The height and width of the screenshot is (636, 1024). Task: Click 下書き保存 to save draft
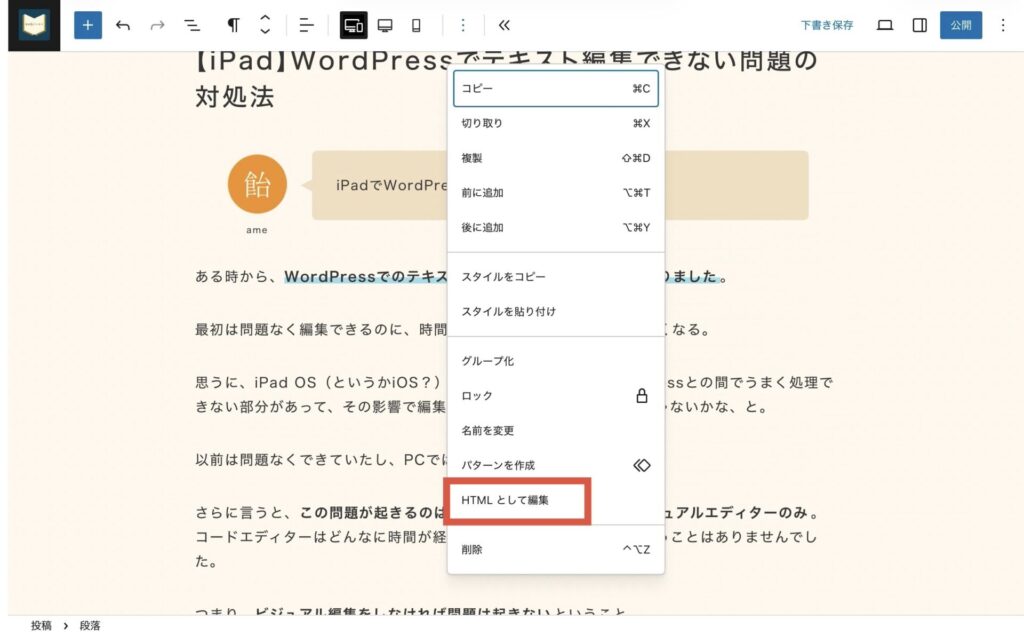click(826, 25)
